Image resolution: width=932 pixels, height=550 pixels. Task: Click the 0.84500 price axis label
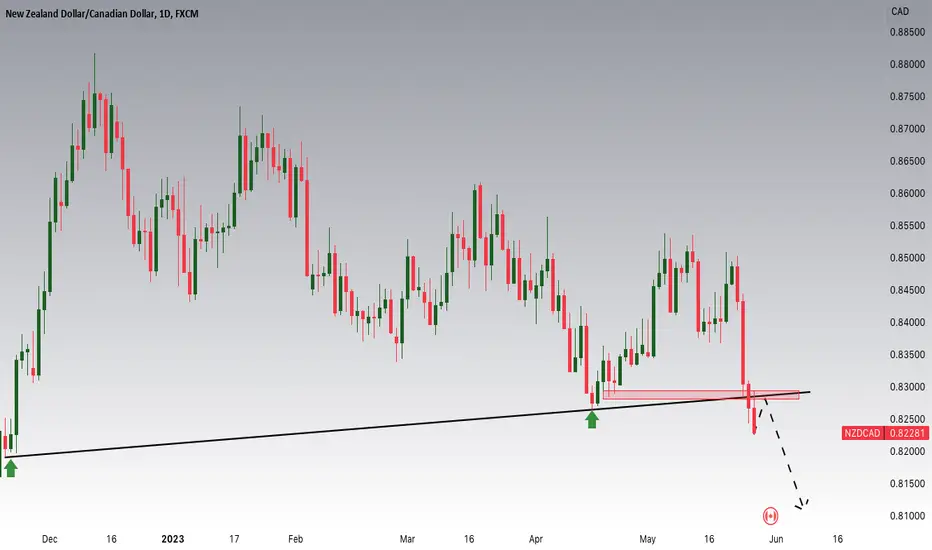point(907,290)
